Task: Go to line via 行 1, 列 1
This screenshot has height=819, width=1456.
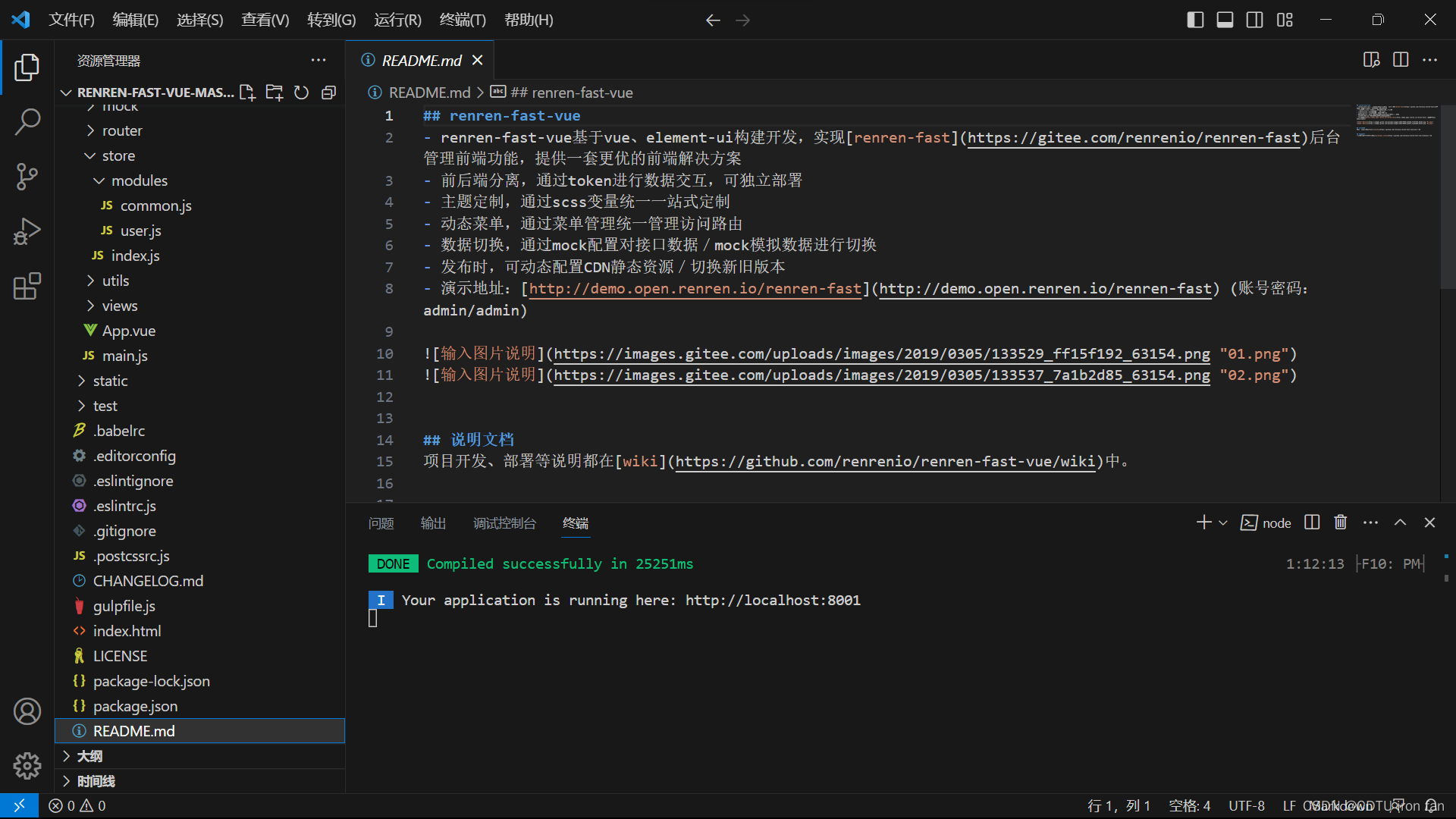Action: tap(1119, 805)
